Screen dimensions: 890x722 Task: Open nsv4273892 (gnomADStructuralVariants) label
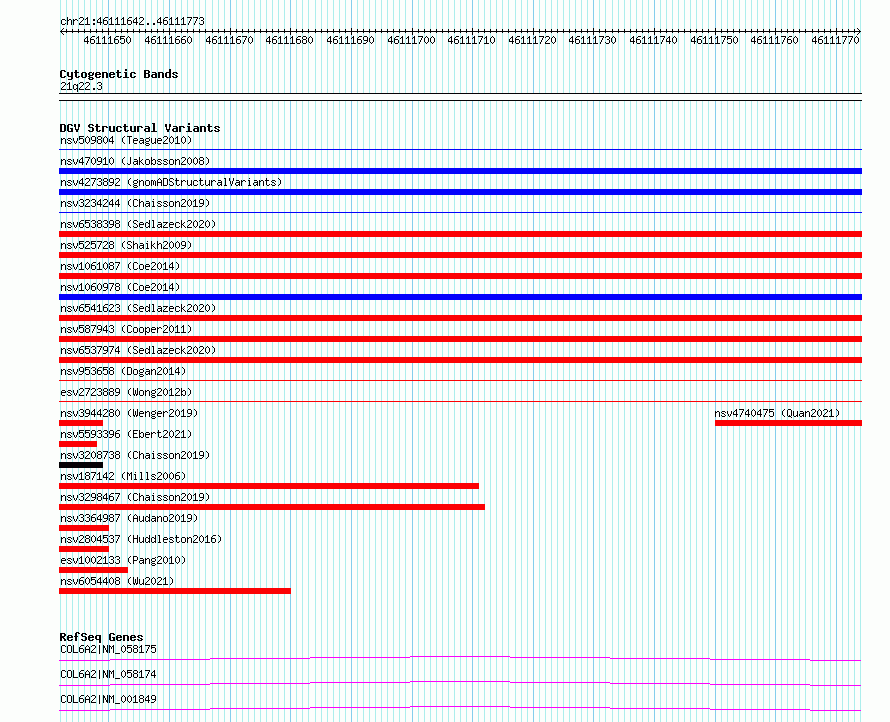pyautogui.click(x=171, y=182)
